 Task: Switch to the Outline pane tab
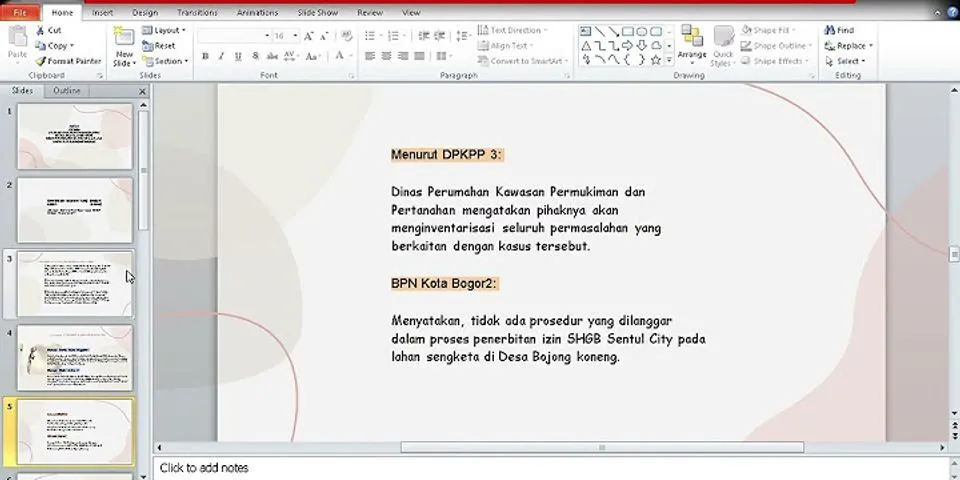coord(67,91)
